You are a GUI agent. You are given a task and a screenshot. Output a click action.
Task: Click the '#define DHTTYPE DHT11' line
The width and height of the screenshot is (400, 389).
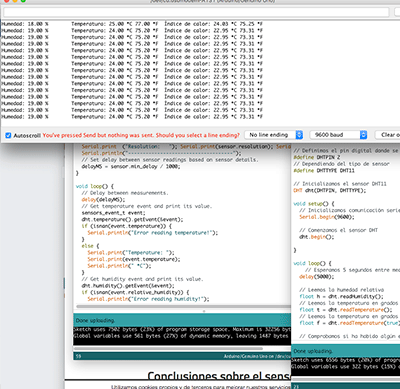324,171
